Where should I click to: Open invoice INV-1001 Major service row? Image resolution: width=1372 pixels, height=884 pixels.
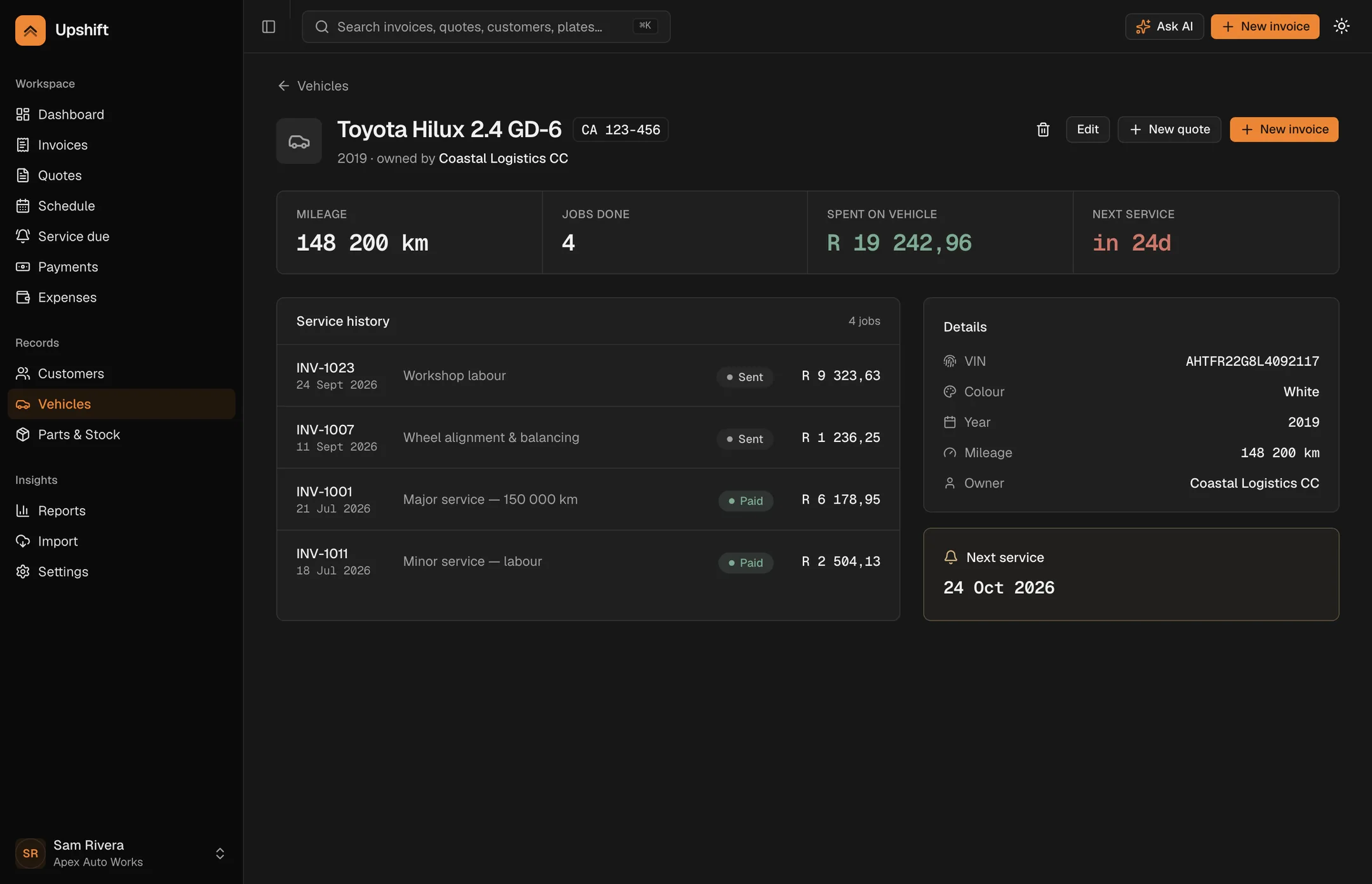(x=588, y=500)
